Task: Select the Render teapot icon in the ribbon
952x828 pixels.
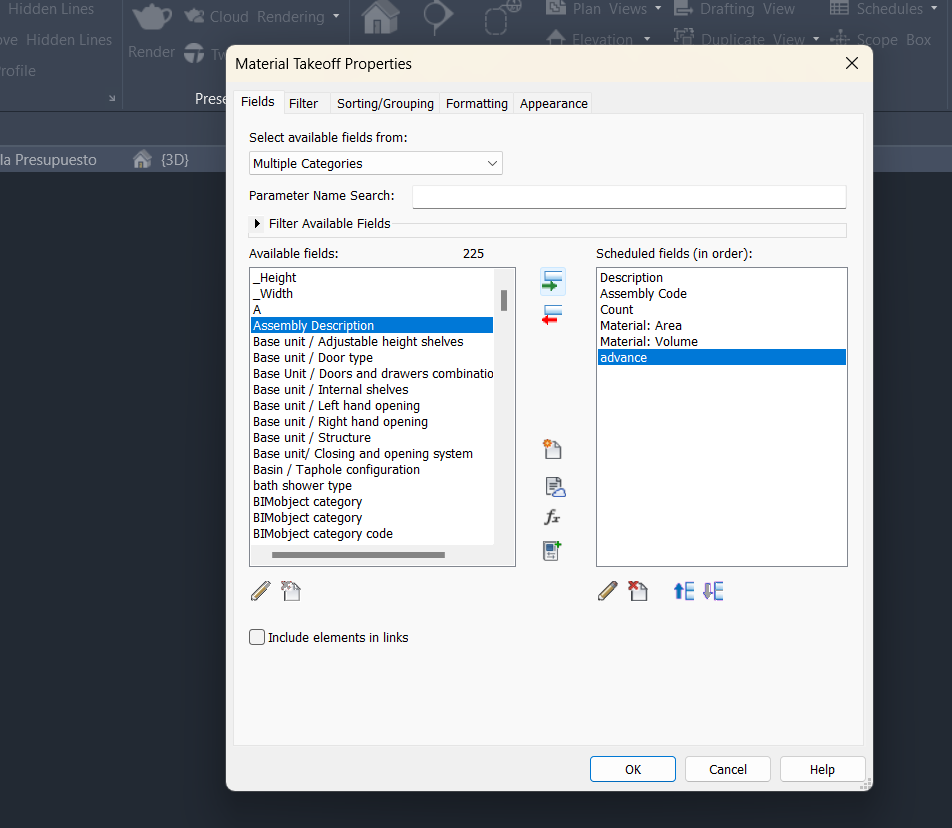Action: 151,17
